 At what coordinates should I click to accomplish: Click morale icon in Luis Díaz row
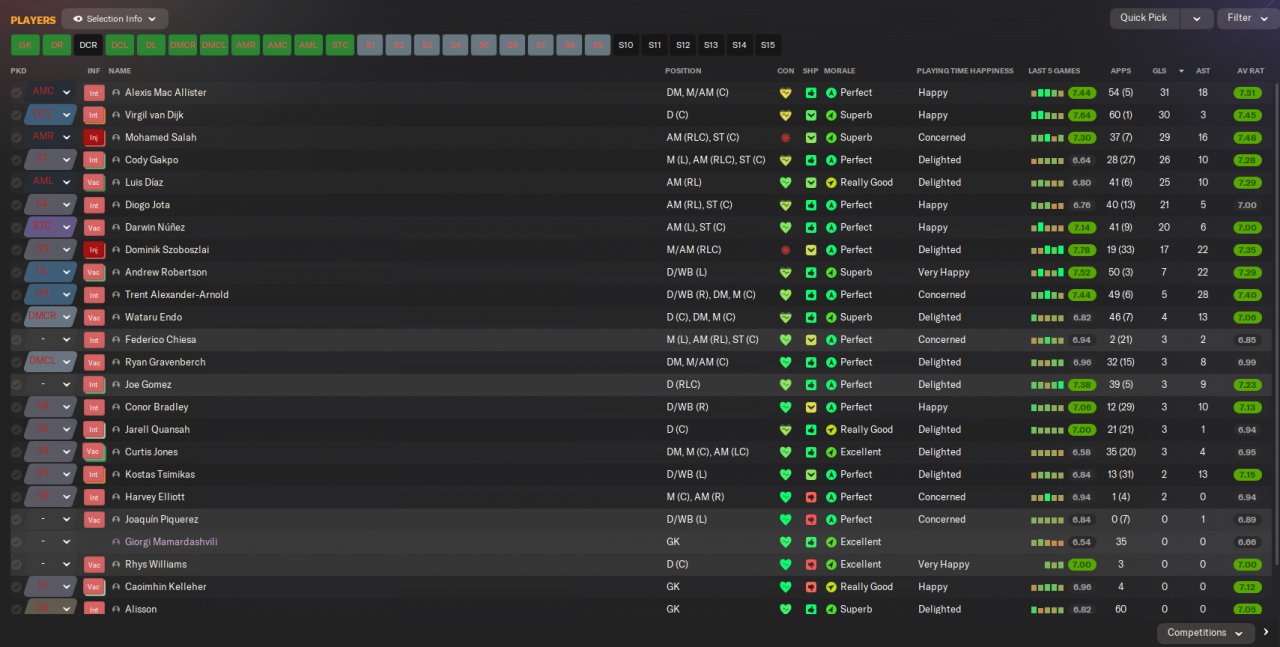(831, 183)
